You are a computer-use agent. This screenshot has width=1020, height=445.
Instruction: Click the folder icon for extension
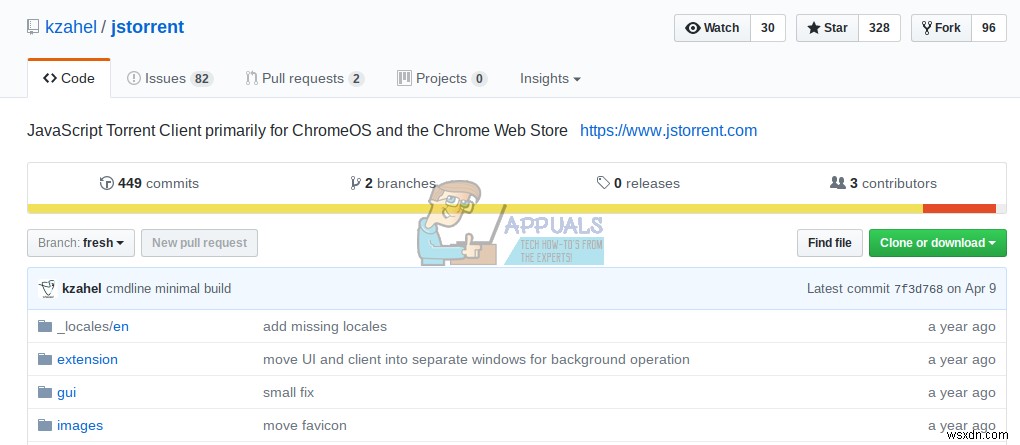(x=45, y=359)
